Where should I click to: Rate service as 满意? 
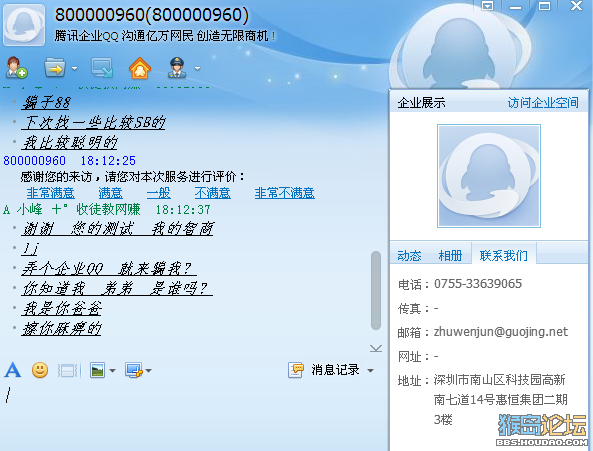click(110, 193)
